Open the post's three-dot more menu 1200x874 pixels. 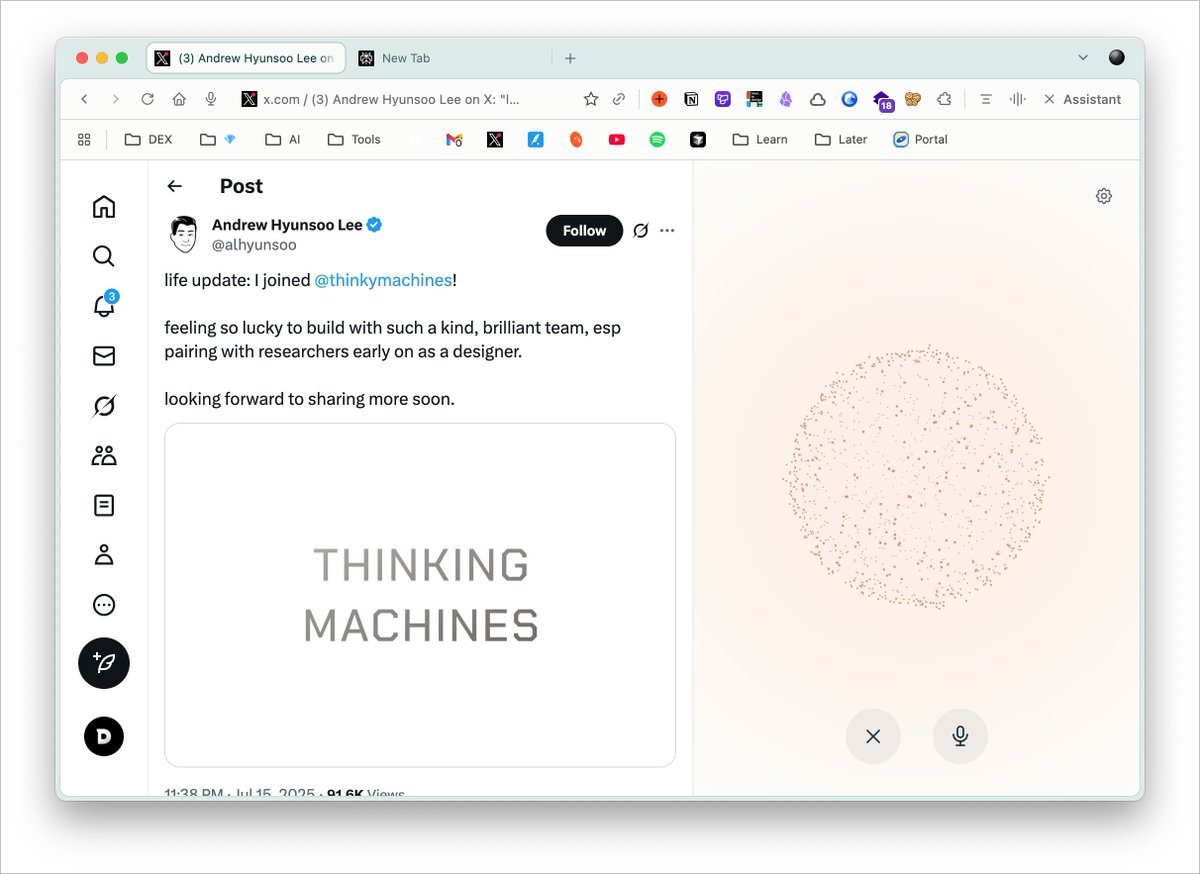[668, 231]
